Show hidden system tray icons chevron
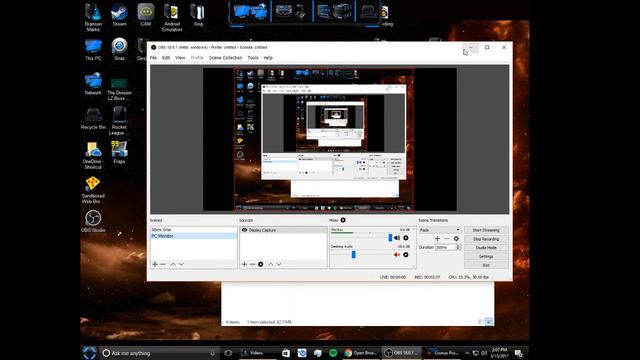This screenshot has height=360, width=640. point(467,353)
